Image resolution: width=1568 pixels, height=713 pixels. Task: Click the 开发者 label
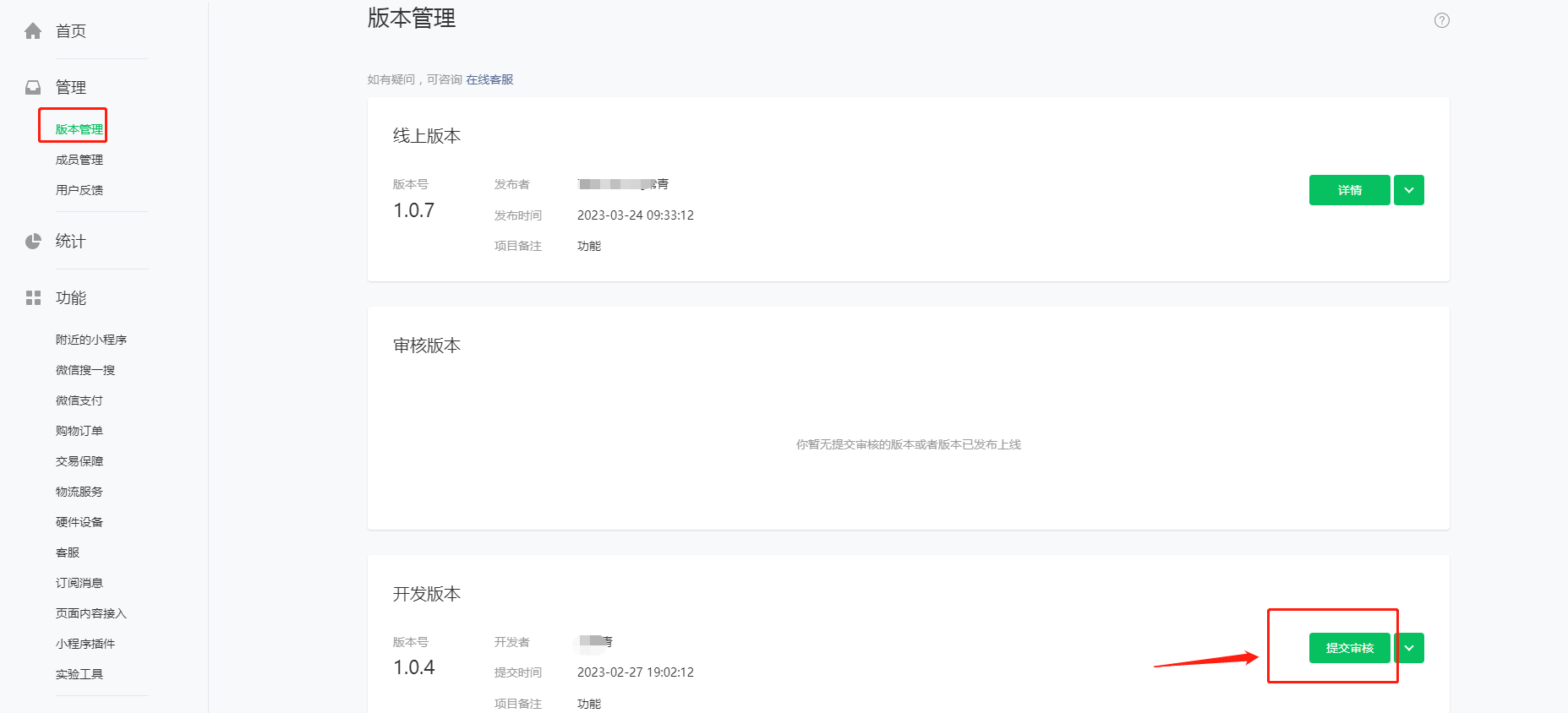pos(512,642)
